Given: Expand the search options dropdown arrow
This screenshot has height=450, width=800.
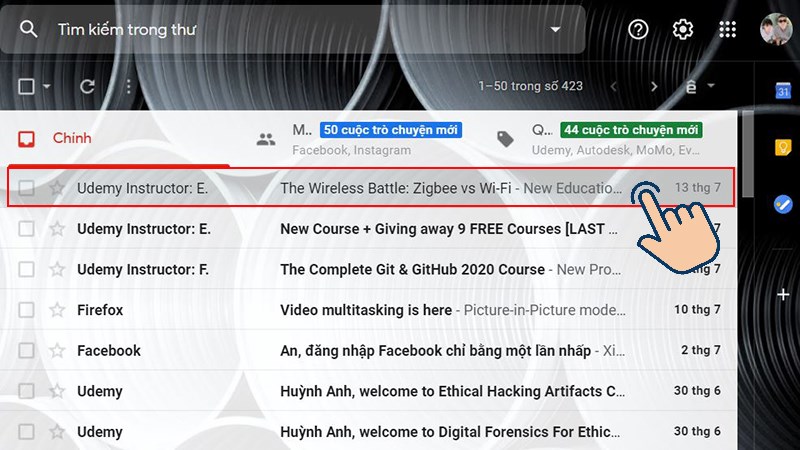Looking at the screenshot, I should [x=556, y=30].
